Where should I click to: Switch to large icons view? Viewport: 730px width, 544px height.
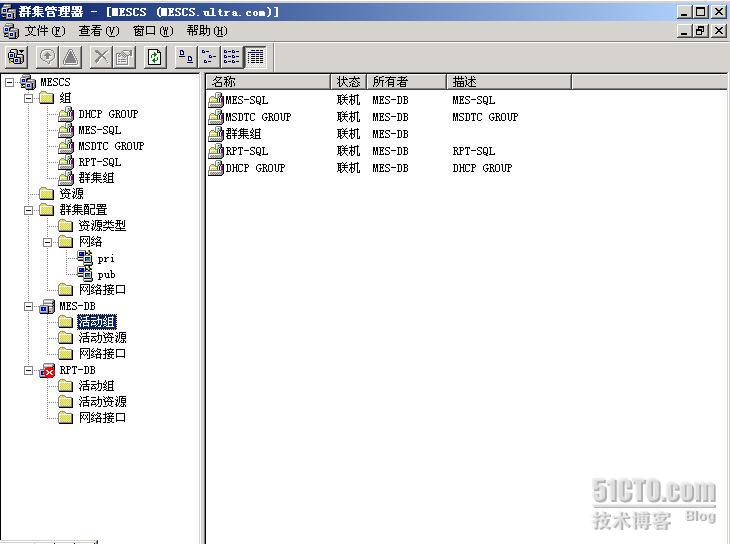click(x=186, y=57)
